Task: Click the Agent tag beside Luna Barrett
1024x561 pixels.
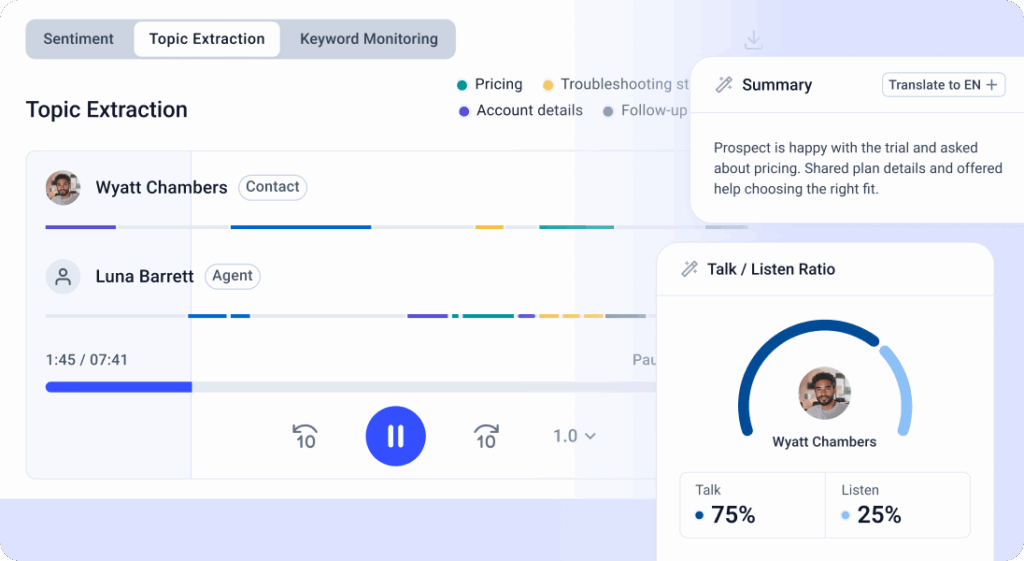Action: pyautogui.click(x=232, y=276)
